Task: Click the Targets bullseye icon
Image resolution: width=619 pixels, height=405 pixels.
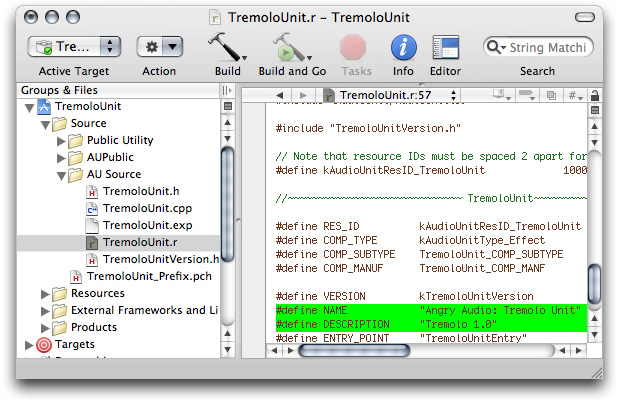Action: coord(43,344)
